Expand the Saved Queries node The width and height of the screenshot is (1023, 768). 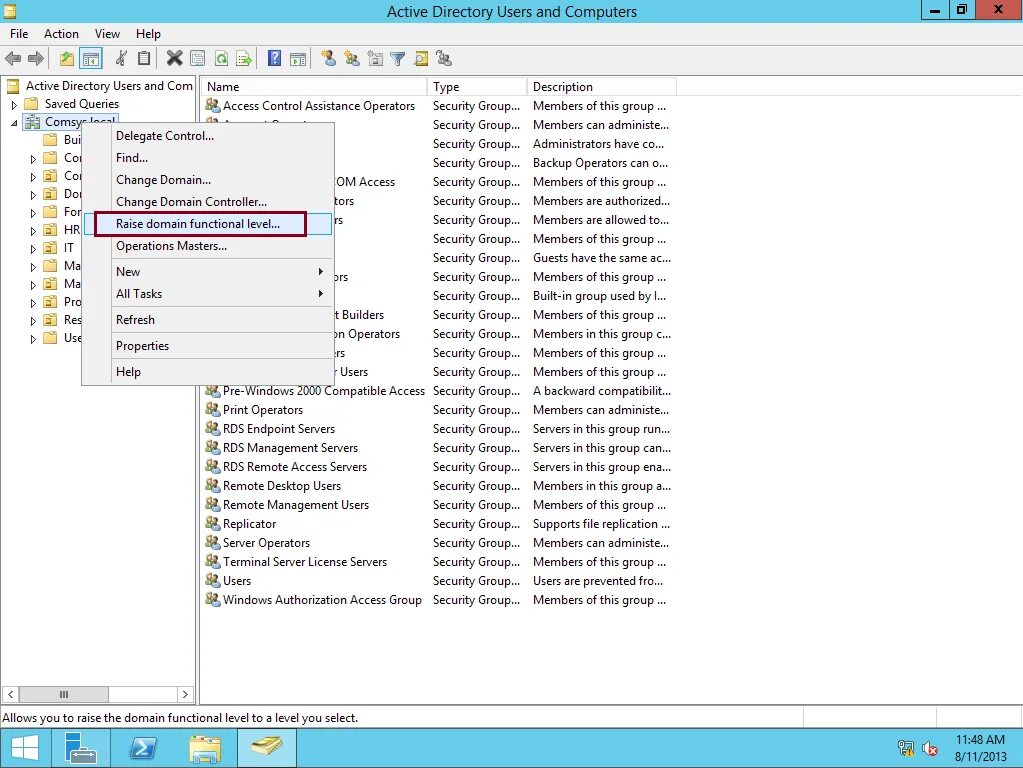(14, 104)
